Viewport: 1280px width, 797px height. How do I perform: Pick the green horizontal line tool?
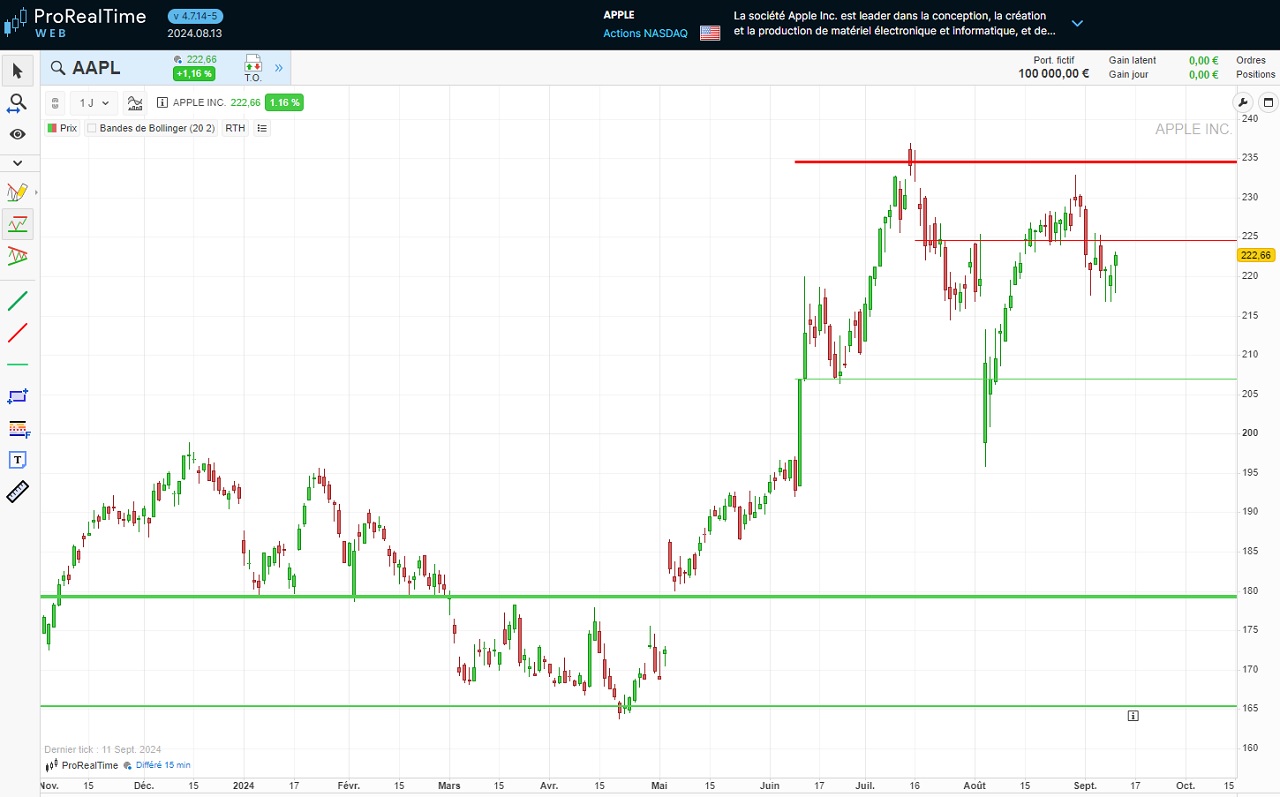[x=17, y=364]
